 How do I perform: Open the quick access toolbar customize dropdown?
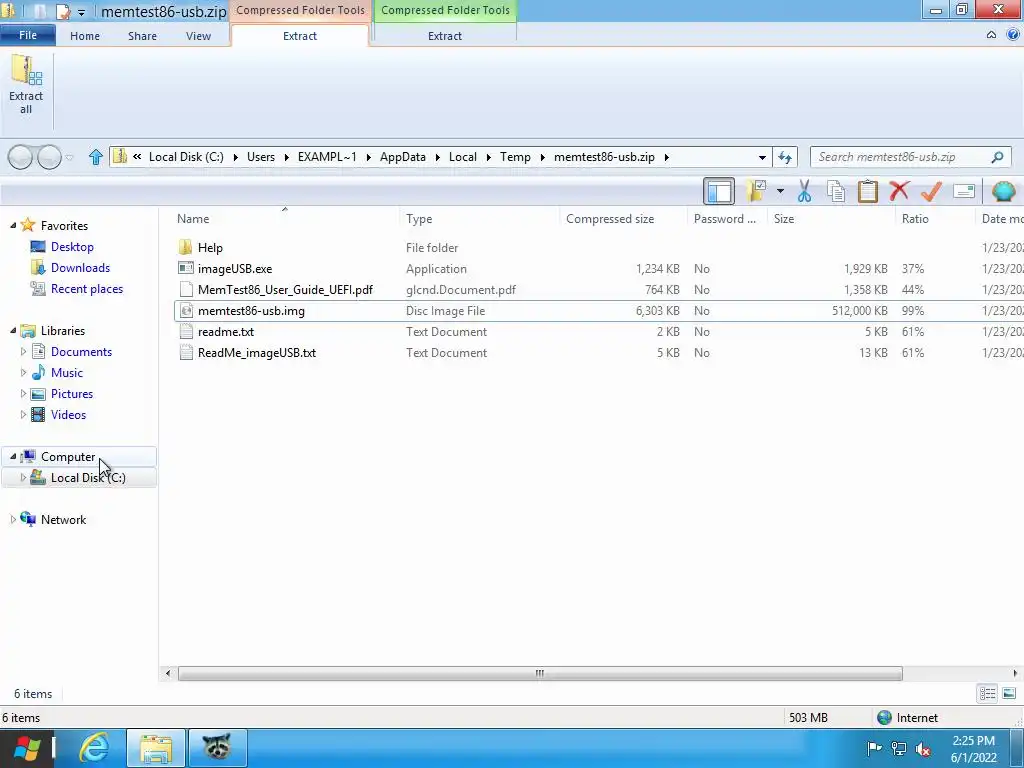pos(81,12)
